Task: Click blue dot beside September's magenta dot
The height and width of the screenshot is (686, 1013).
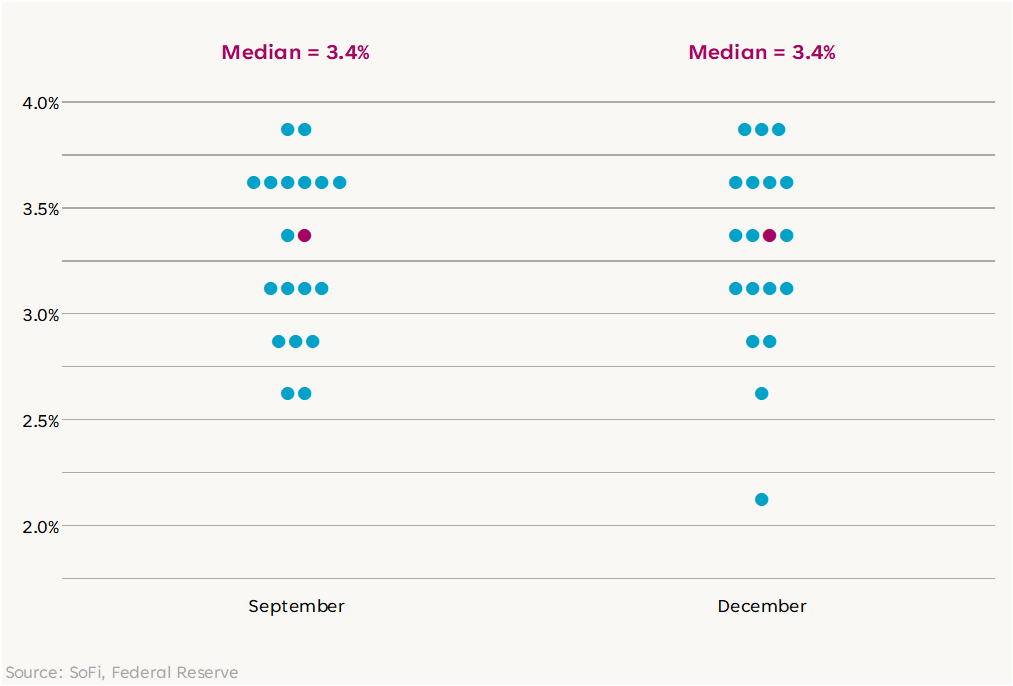Action: coord(288,236)
